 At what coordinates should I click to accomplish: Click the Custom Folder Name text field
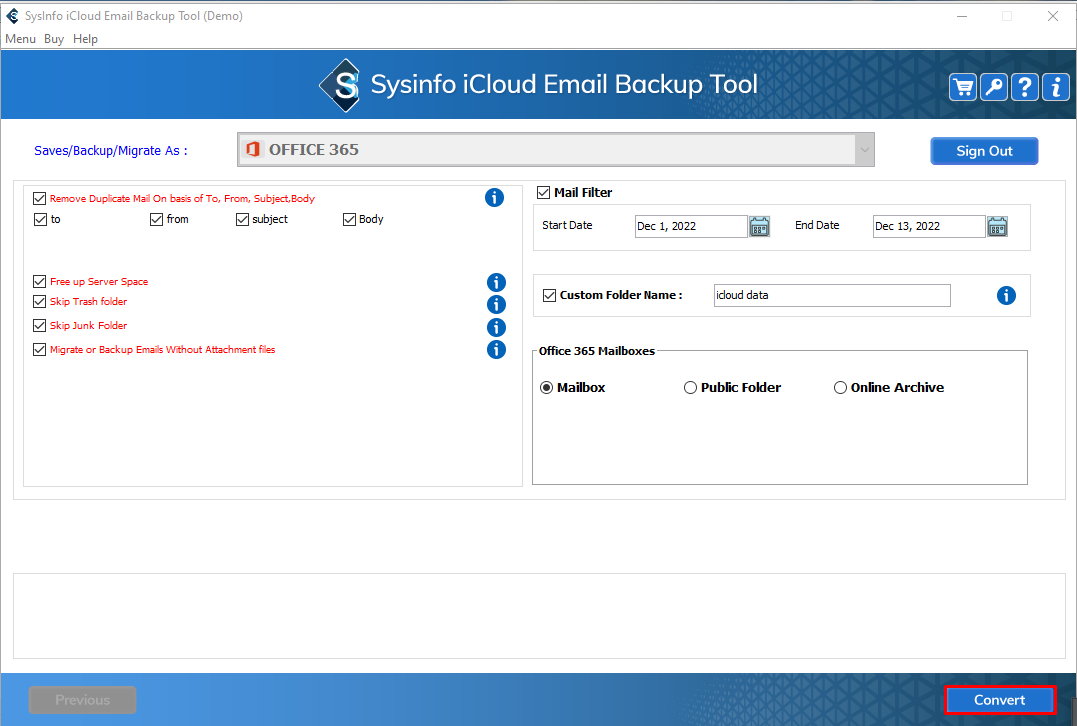(831, 296)
